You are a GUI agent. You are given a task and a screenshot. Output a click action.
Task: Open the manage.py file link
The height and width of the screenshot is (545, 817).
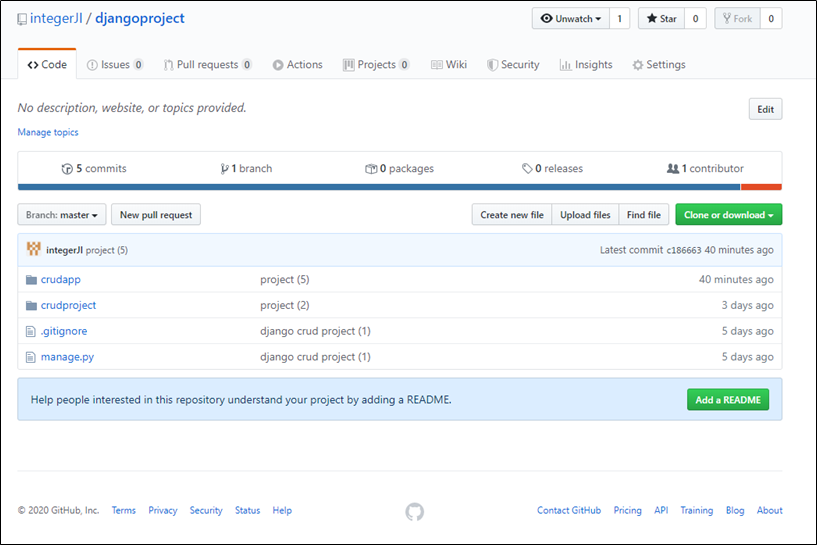pos(68,357)
